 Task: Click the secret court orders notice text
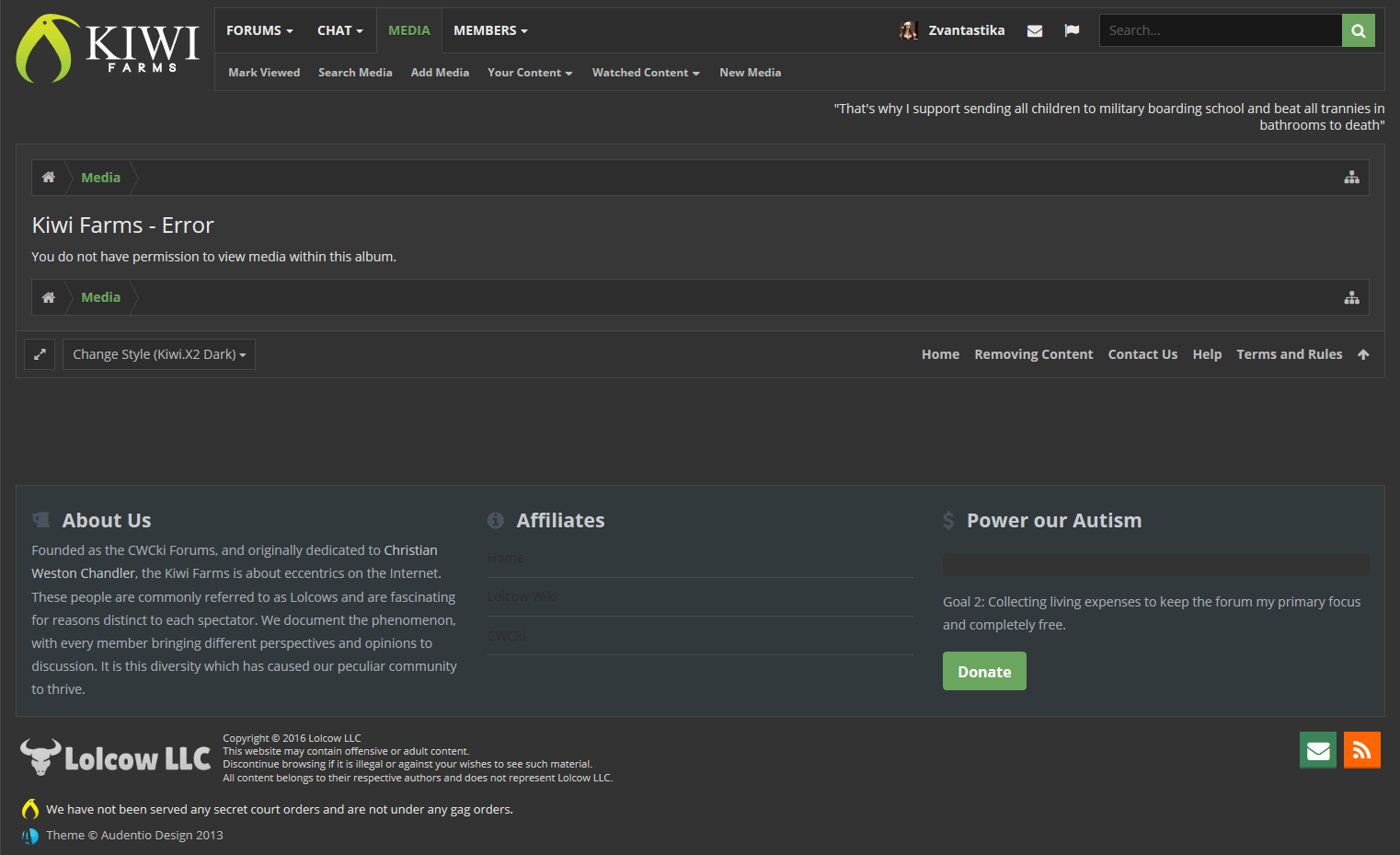(x=280, y=809)
